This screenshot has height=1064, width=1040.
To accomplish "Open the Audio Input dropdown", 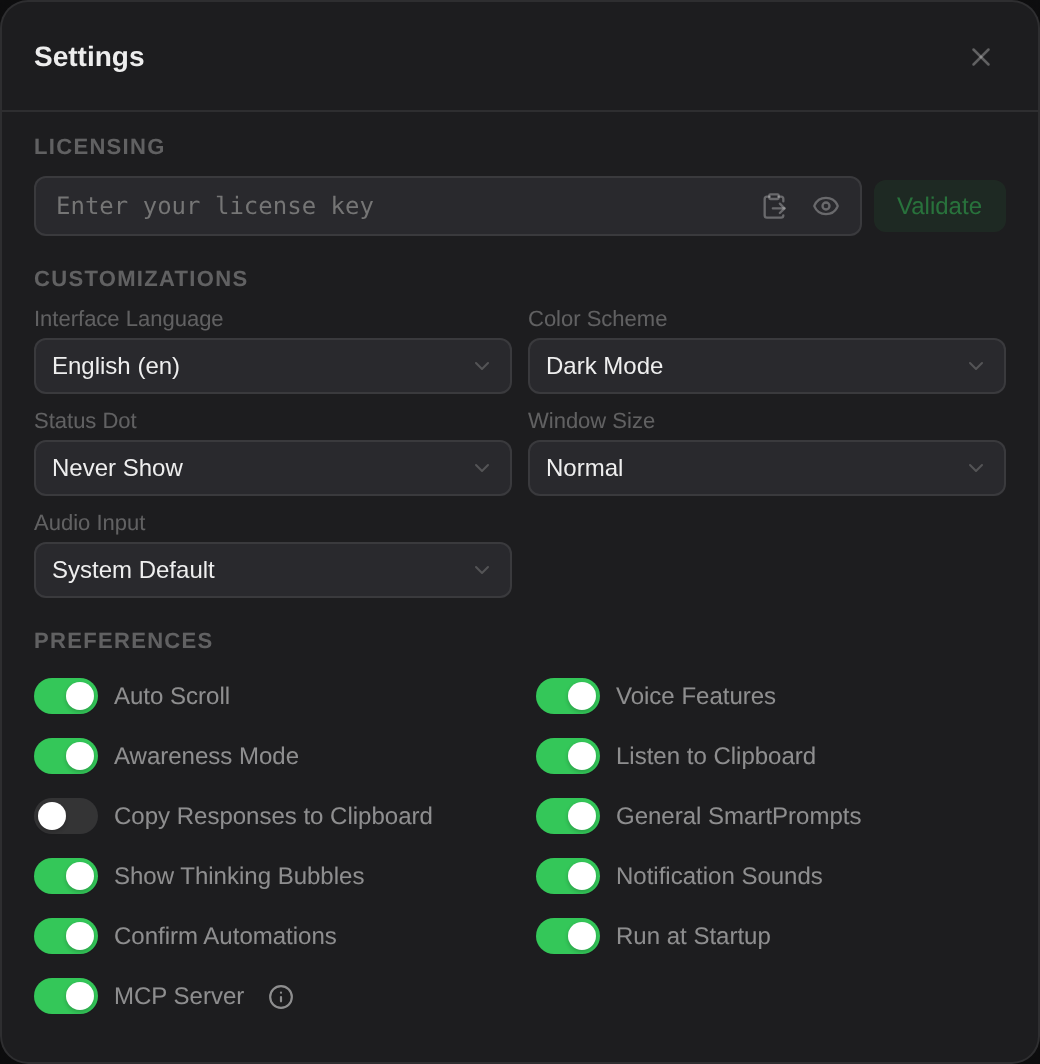I will pos(273,570).
